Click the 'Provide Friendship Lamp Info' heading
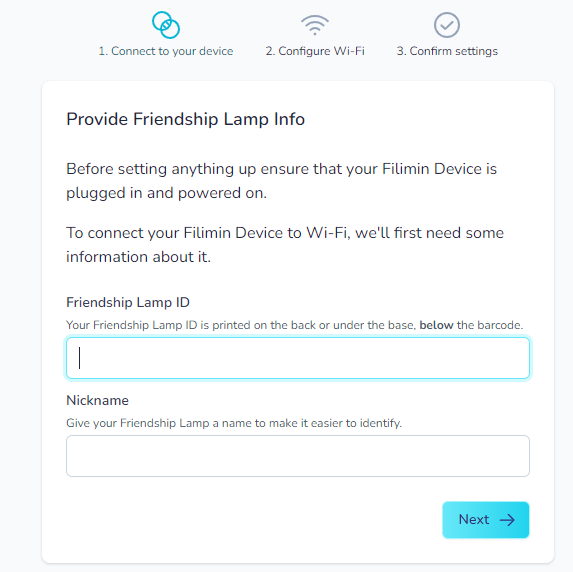The width and height of the screenshot is (573, 572). coord(185,119)
